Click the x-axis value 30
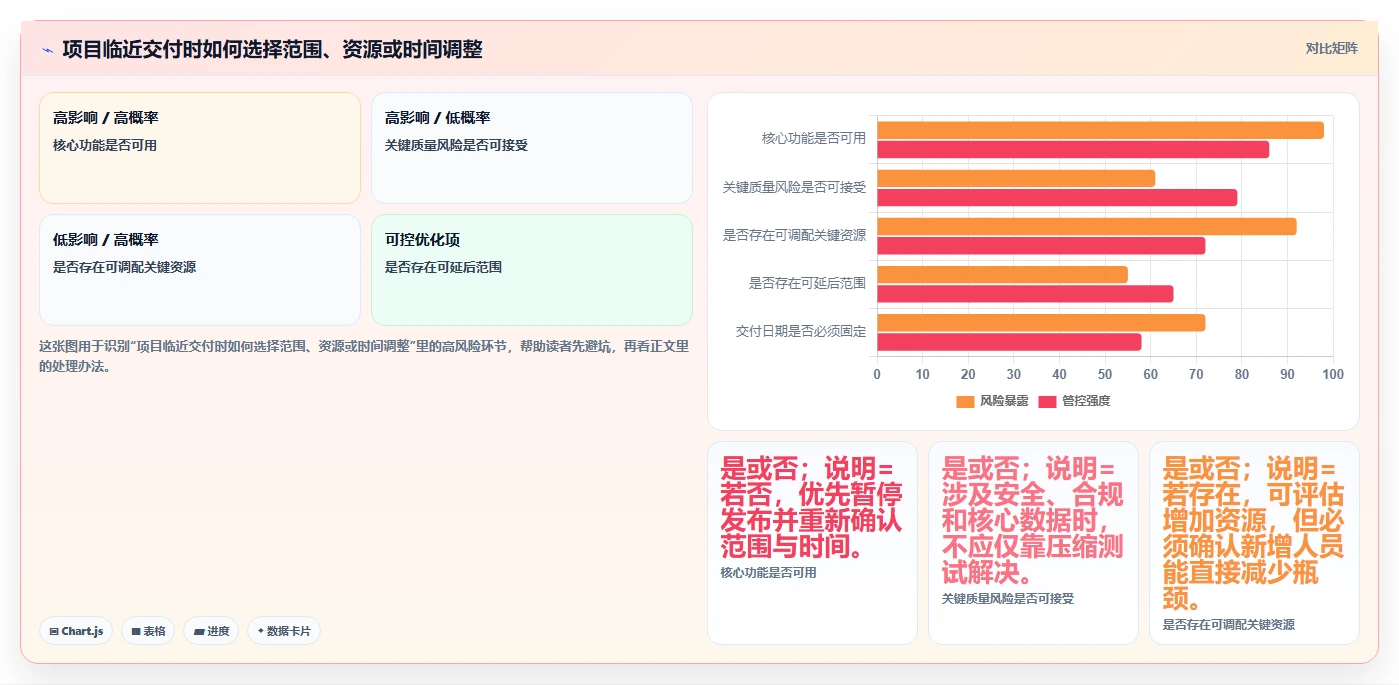Screen dimensions: 1399x685 [1014, 374]
